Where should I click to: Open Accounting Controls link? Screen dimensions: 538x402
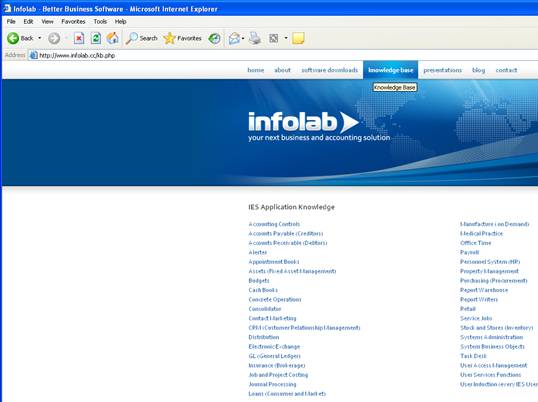pos(274,224)
